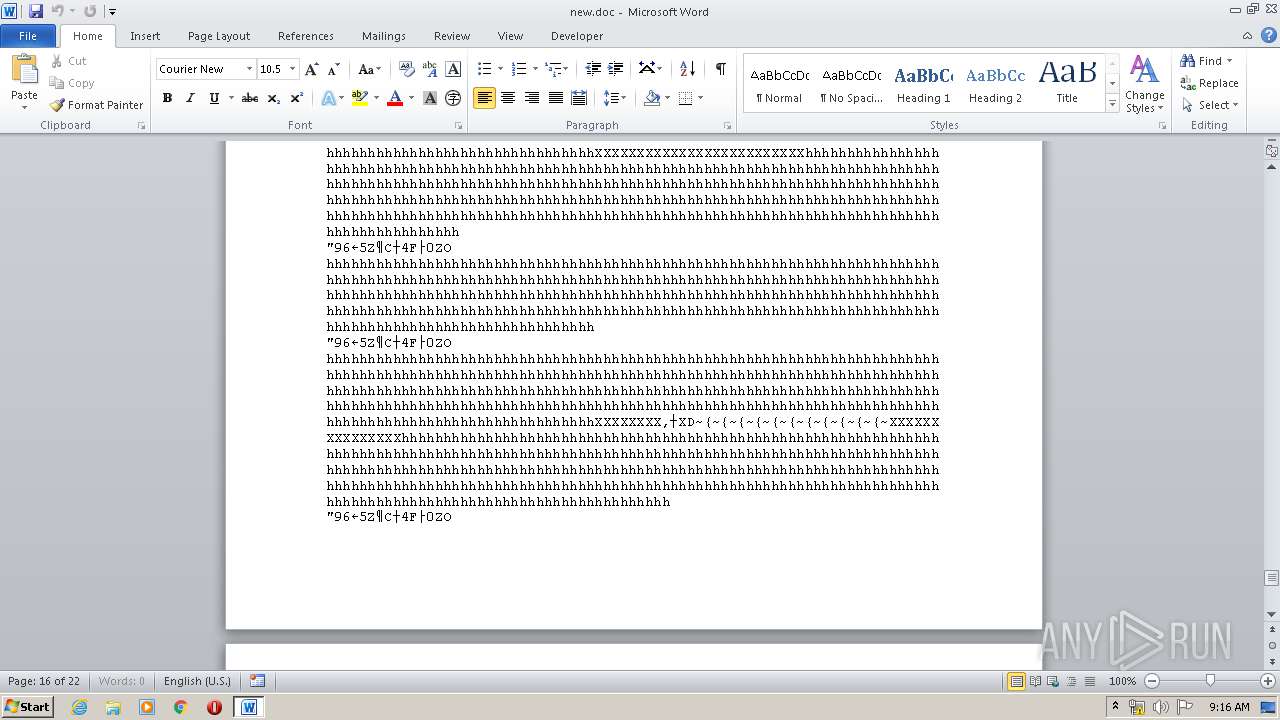Switch to the Developer tab
Viewport: 1280px width, 720px height.
coord(577,35)
